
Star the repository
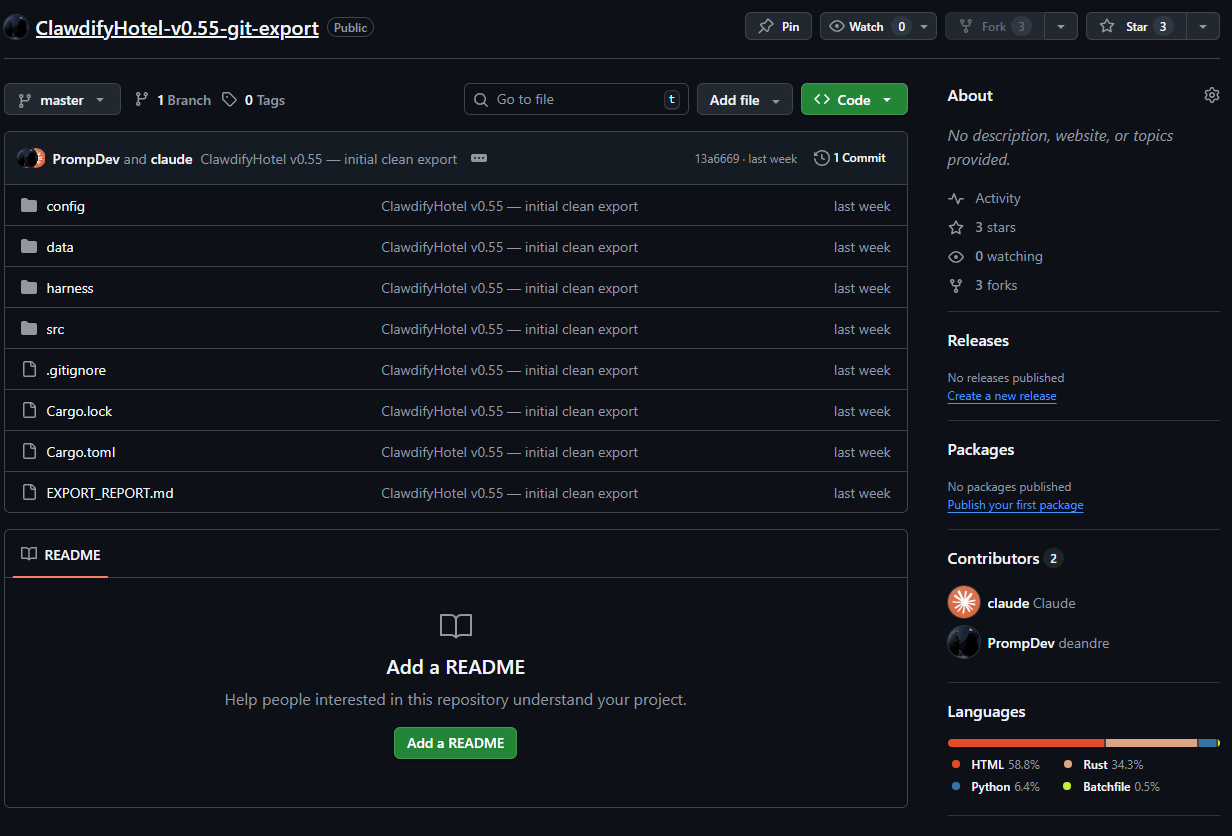coord(1136,27)
